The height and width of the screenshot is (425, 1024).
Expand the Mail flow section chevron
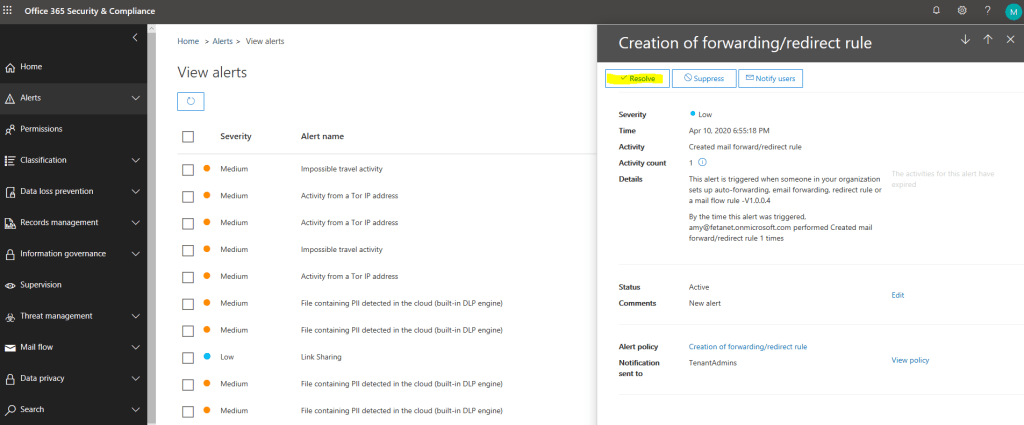(136, 347)
